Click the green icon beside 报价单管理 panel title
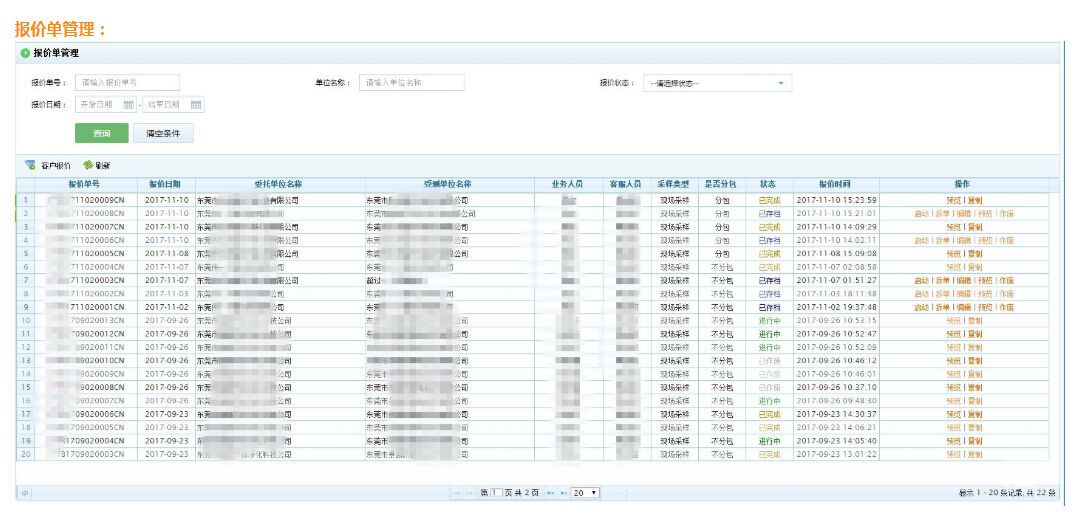 [25, 53]
